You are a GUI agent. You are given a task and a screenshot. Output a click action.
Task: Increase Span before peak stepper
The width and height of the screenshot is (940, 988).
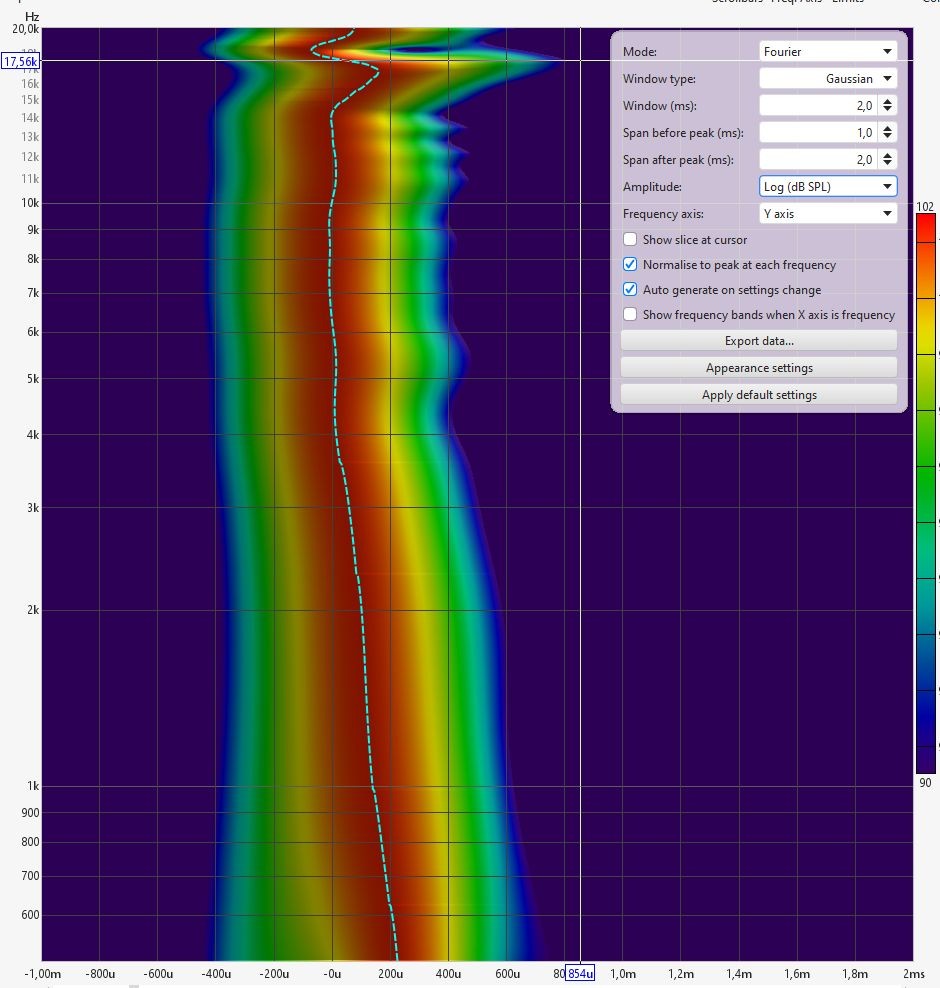887,129
